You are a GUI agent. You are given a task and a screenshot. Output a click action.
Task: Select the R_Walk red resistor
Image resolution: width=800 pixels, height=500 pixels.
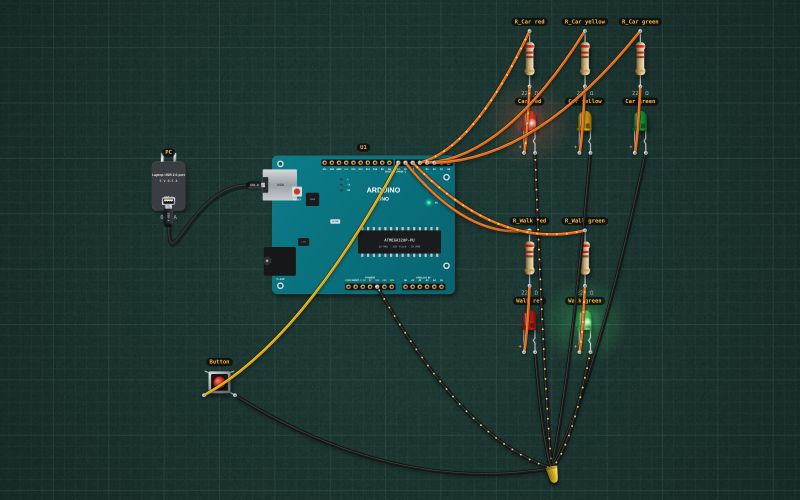click(530, 258)
